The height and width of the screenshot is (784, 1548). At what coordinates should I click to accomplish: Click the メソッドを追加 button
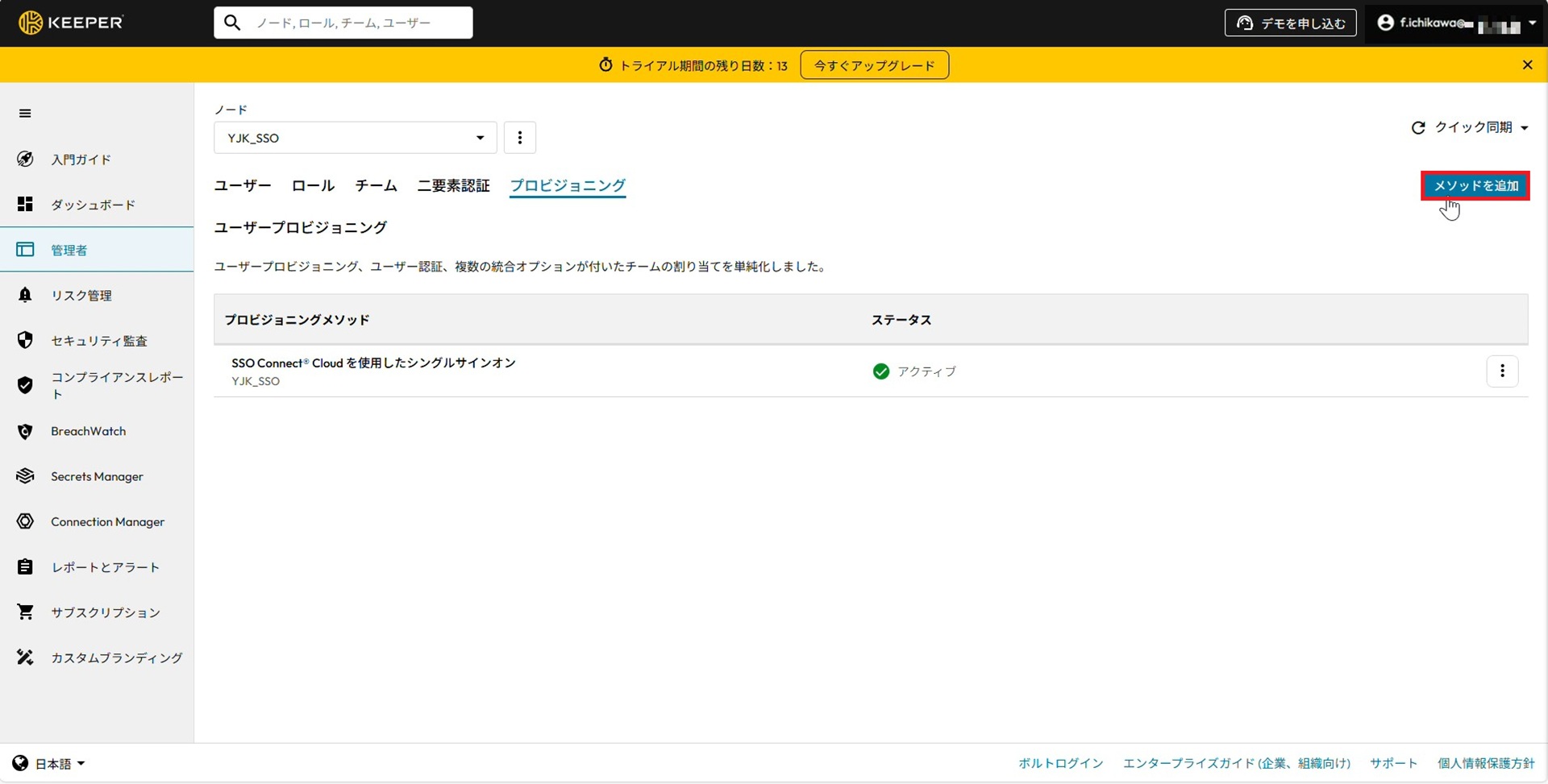[x=1475, y=186]
